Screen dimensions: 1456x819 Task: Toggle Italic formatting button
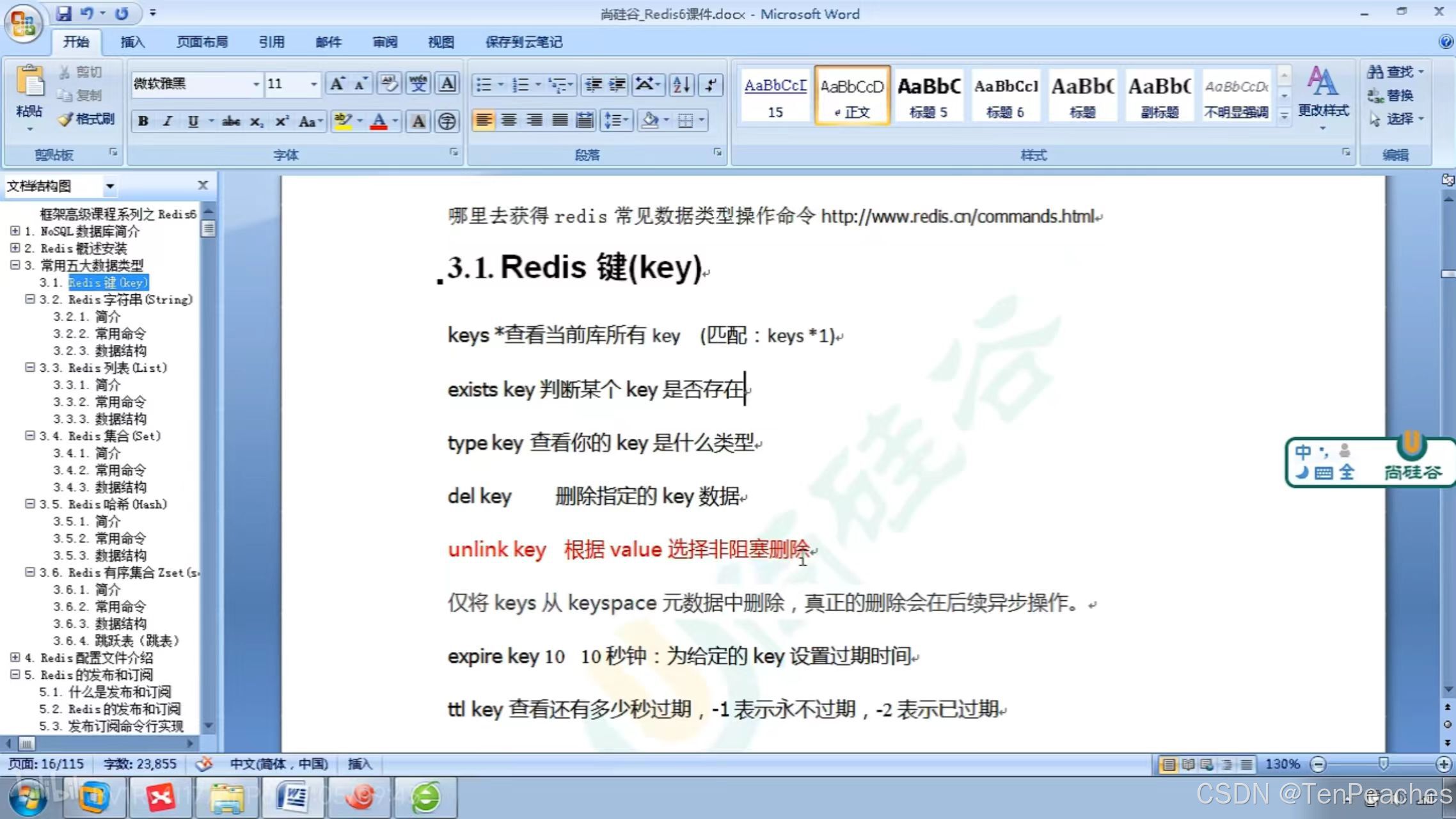pos(168,121)
